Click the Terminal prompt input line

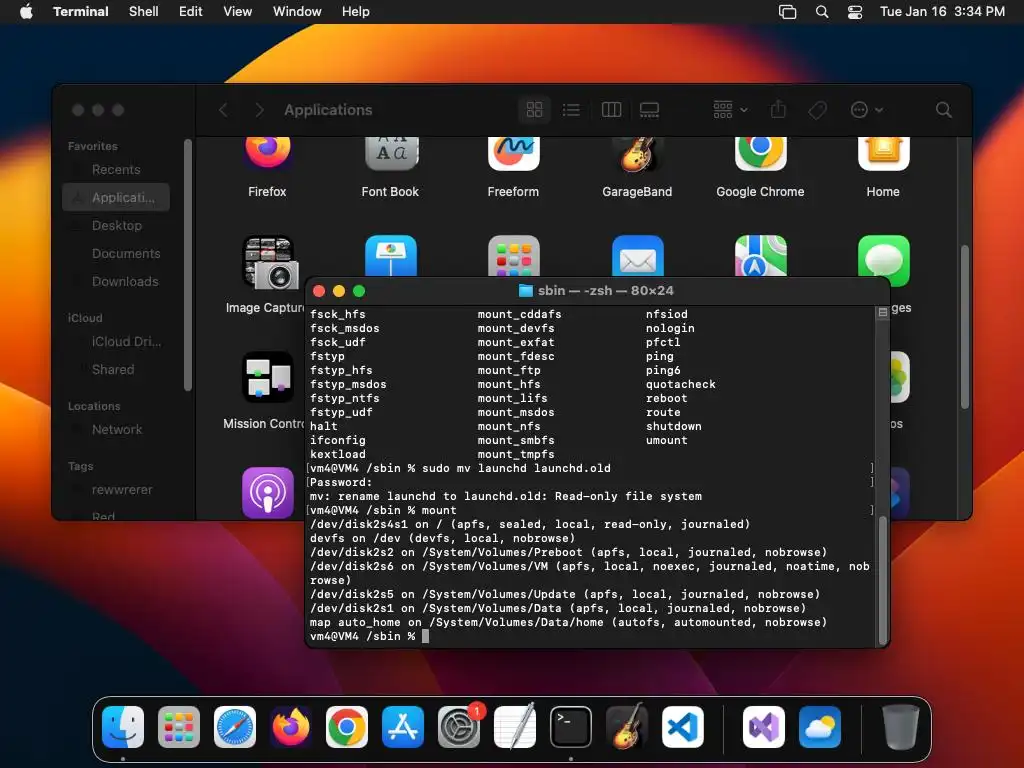pyautogui.click(x=589, y=636)
